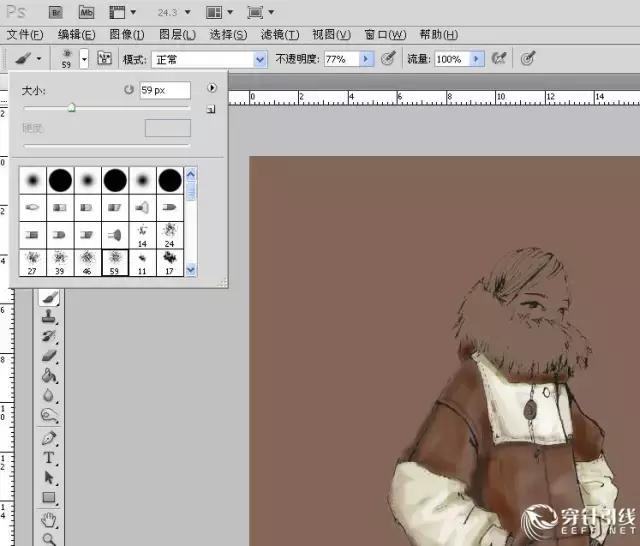The image size is (640, 546).
Task: Reset brush size with the restore icon
Action: (129, 89)
